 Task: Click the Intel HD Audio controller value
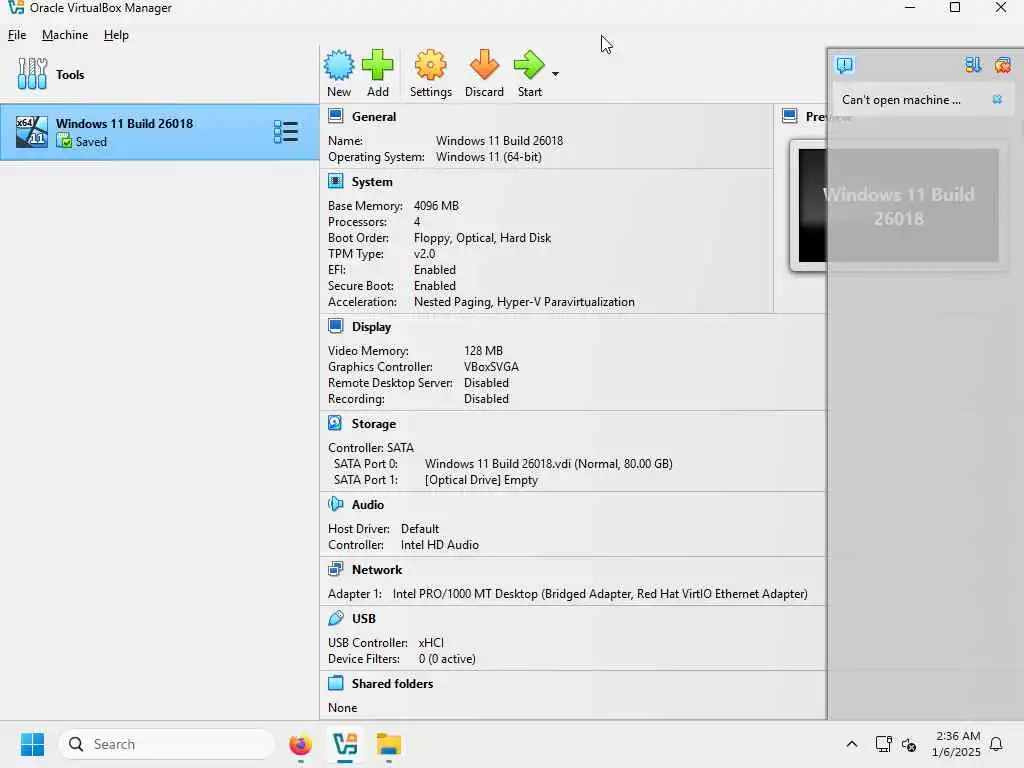coord(440,545)
